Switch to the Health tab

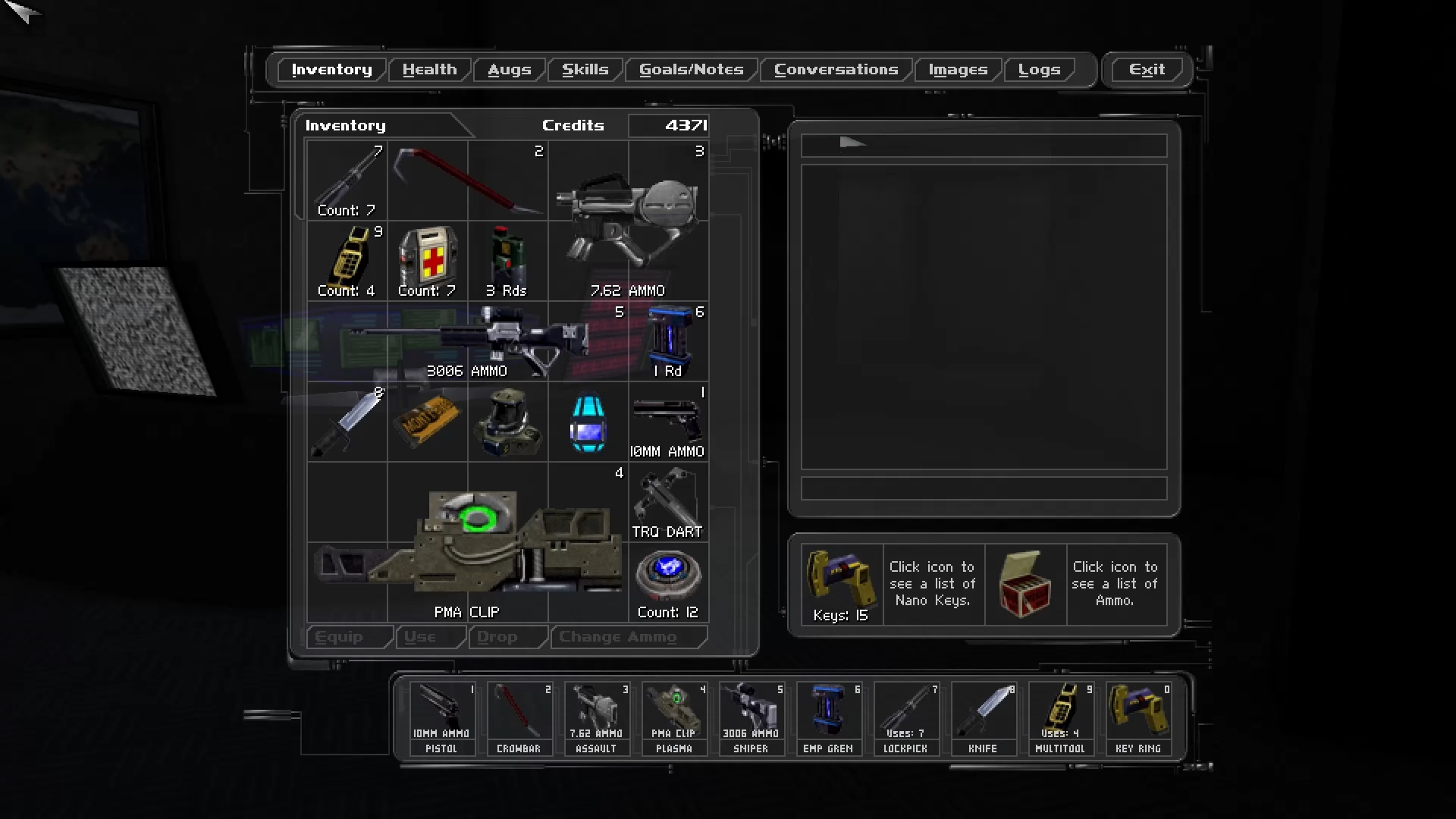coord(429,70)
